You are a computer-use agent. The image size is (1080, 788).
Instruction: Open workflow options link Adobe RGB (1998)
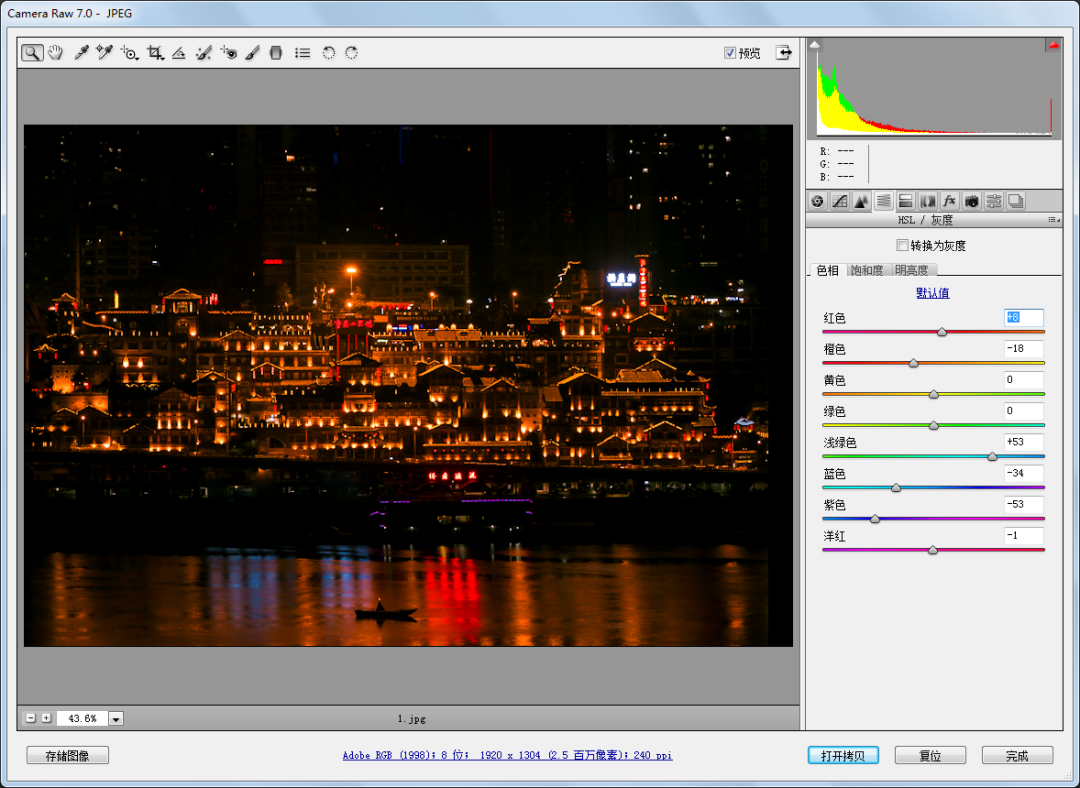(x=508, y=756)
